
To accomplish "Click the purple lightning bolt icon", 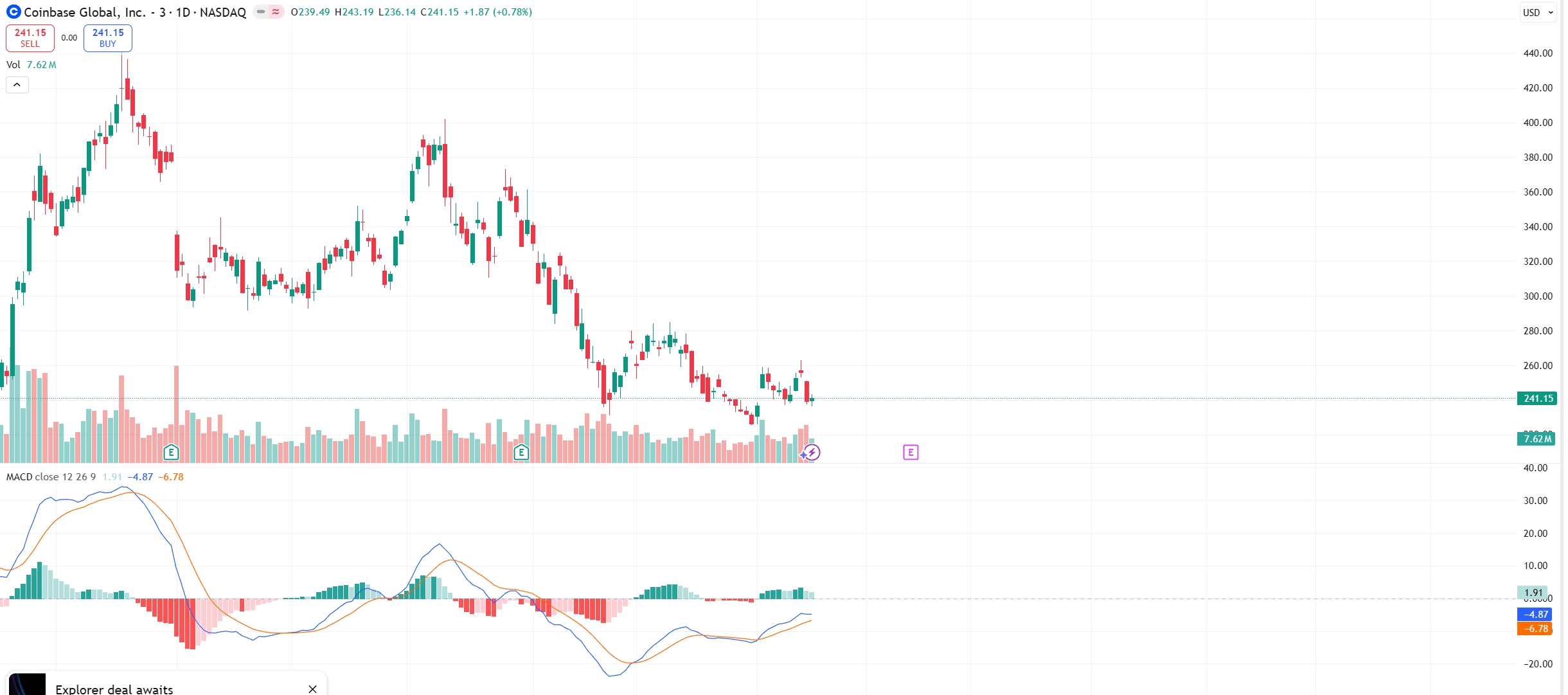I will [813, 453].
